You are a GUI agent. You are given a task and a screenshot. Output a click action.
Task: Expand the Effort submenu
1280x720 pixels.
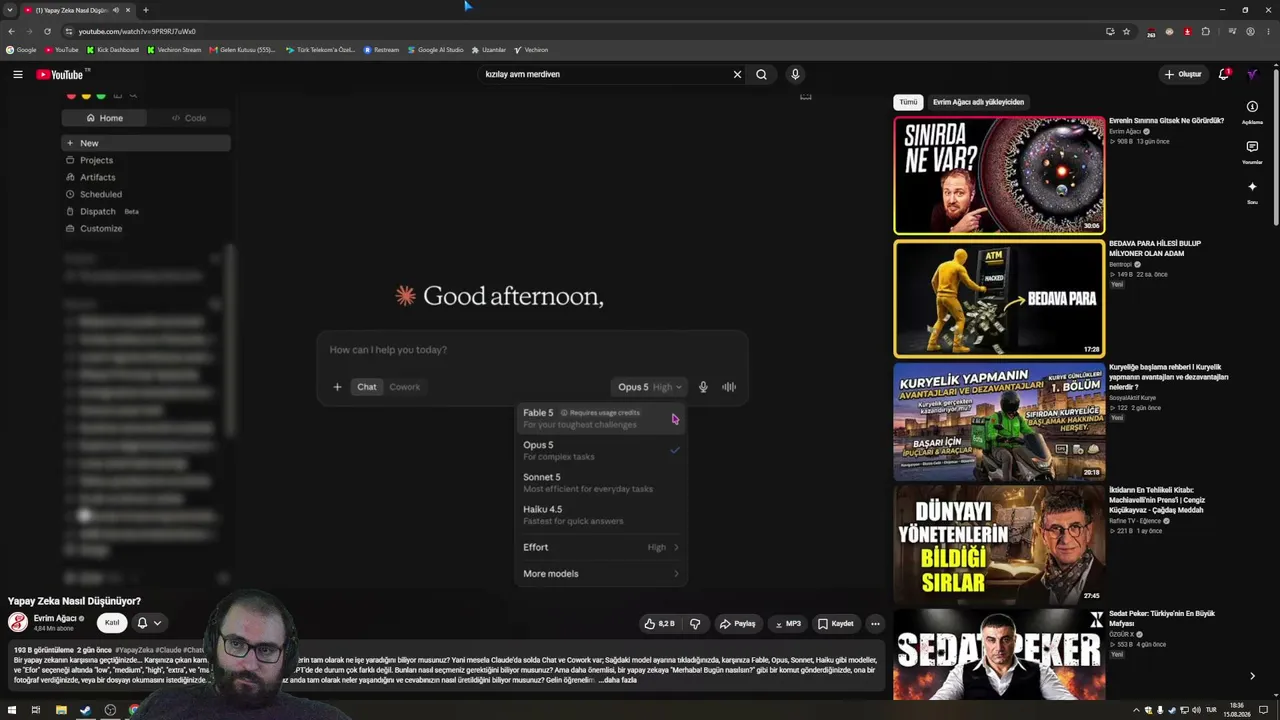(x=601, y=547)
